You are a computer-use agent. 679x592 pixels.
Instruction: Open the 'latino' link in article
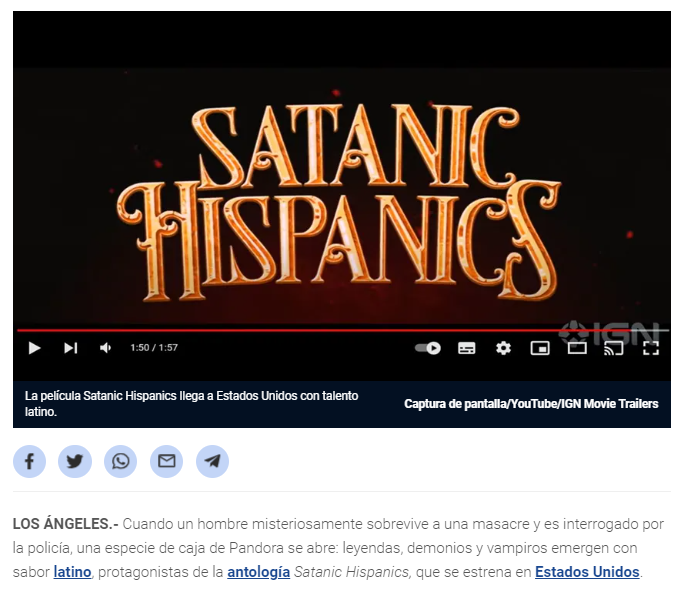click(72, 572)
